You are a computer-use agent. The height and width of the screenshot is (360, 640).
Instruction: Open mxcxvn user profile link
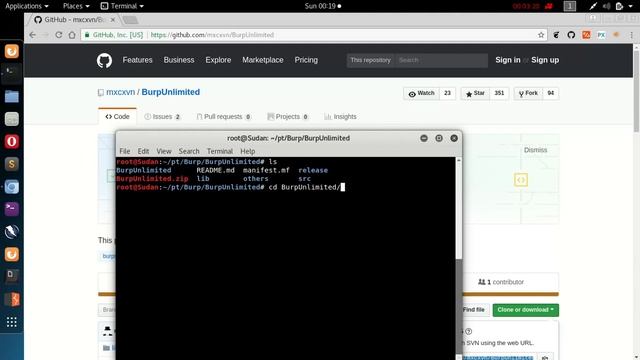tap(120, 92)
